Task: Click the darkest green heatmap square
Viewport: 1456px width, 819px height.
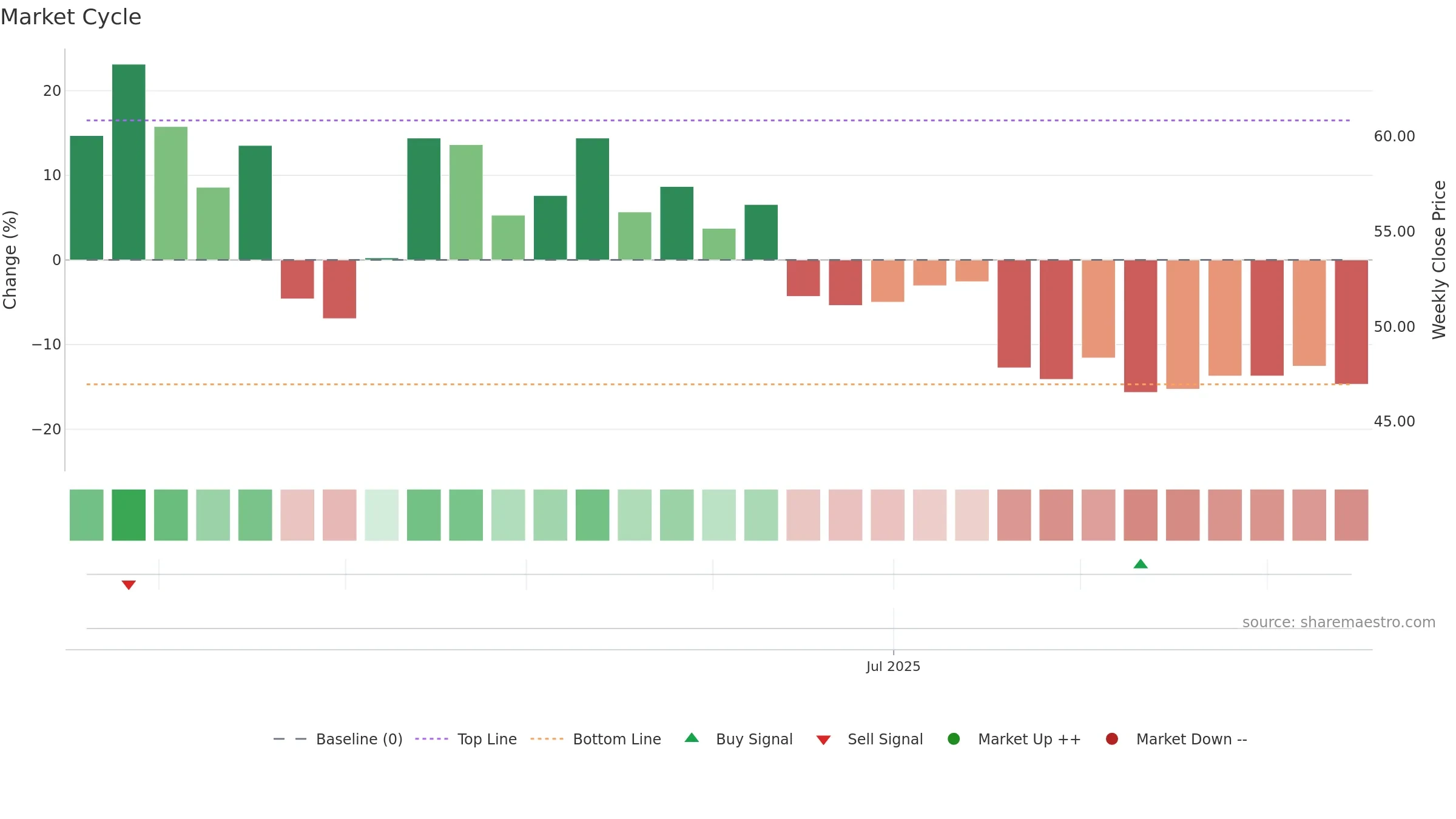Action: pos(129,515)
